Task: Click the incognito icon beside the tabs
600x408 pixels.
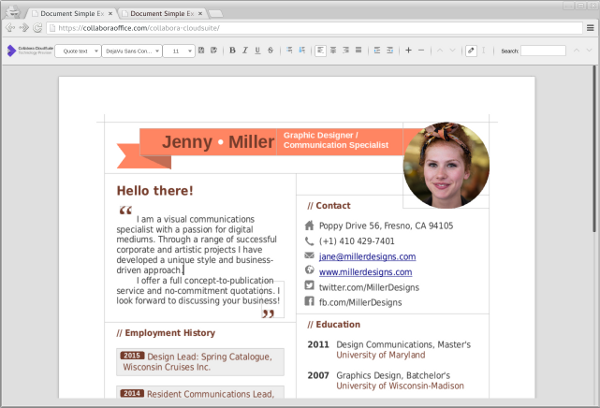Action: (x=13, y=12)
